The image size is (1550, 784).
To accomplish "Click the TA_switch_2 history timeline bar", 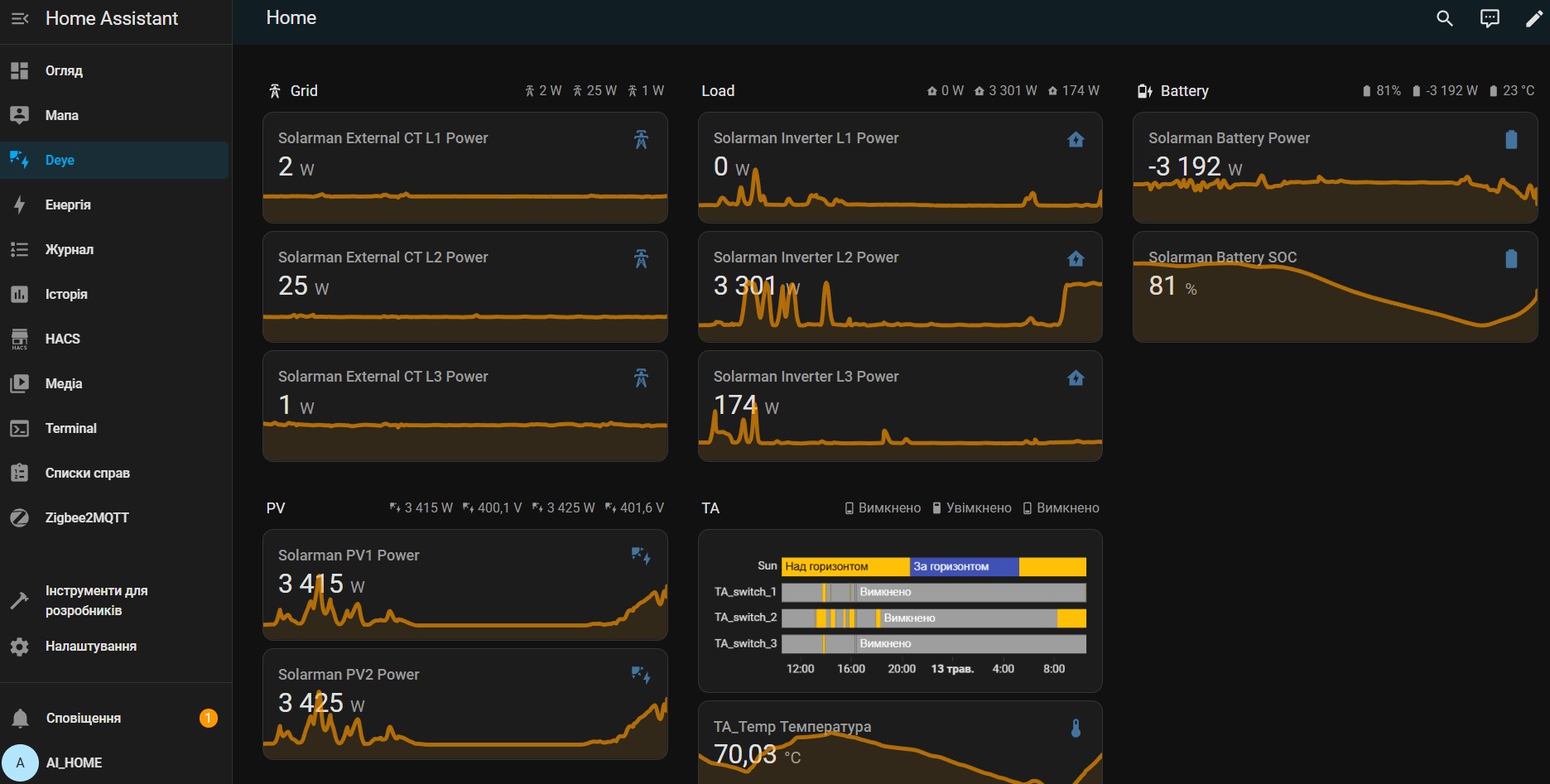I will [933, 618].
